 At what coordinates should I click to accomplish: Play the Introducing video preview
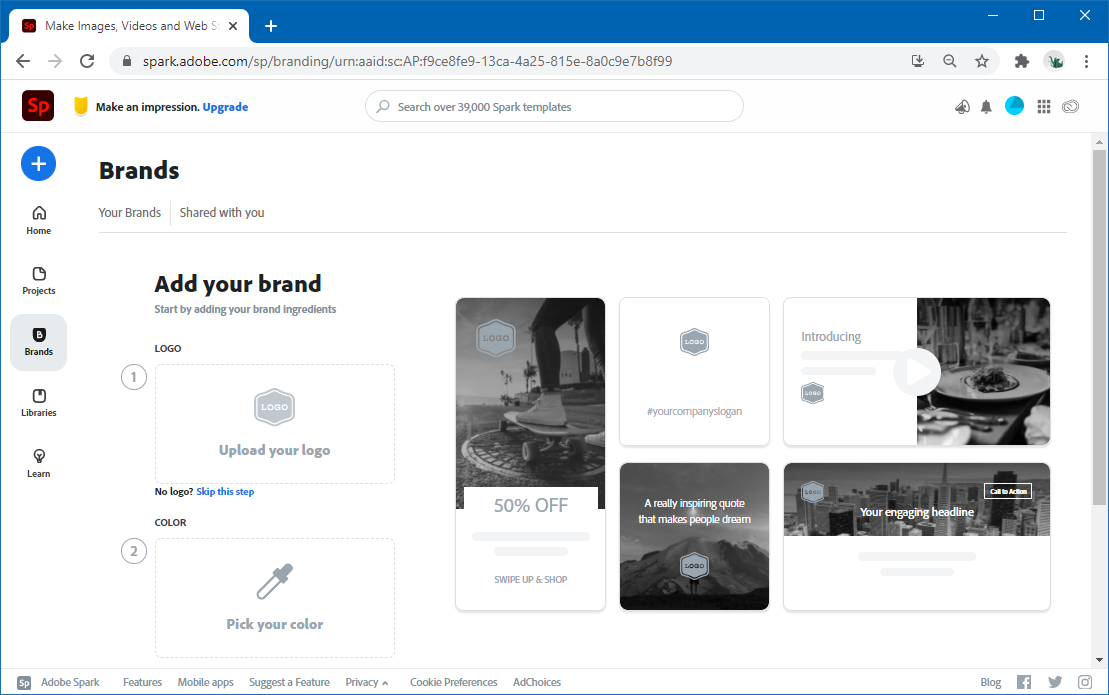917,371
